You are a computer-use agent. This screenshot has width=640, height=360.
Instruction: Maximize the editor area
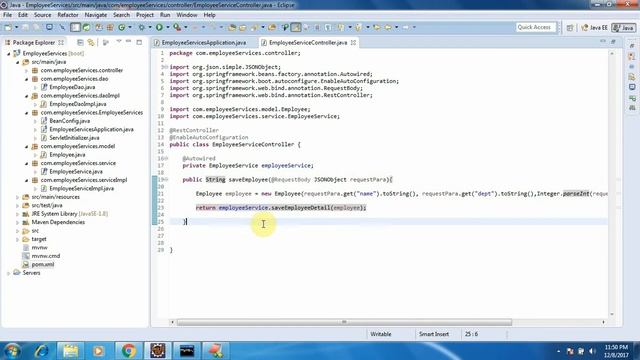pos(613,42)
